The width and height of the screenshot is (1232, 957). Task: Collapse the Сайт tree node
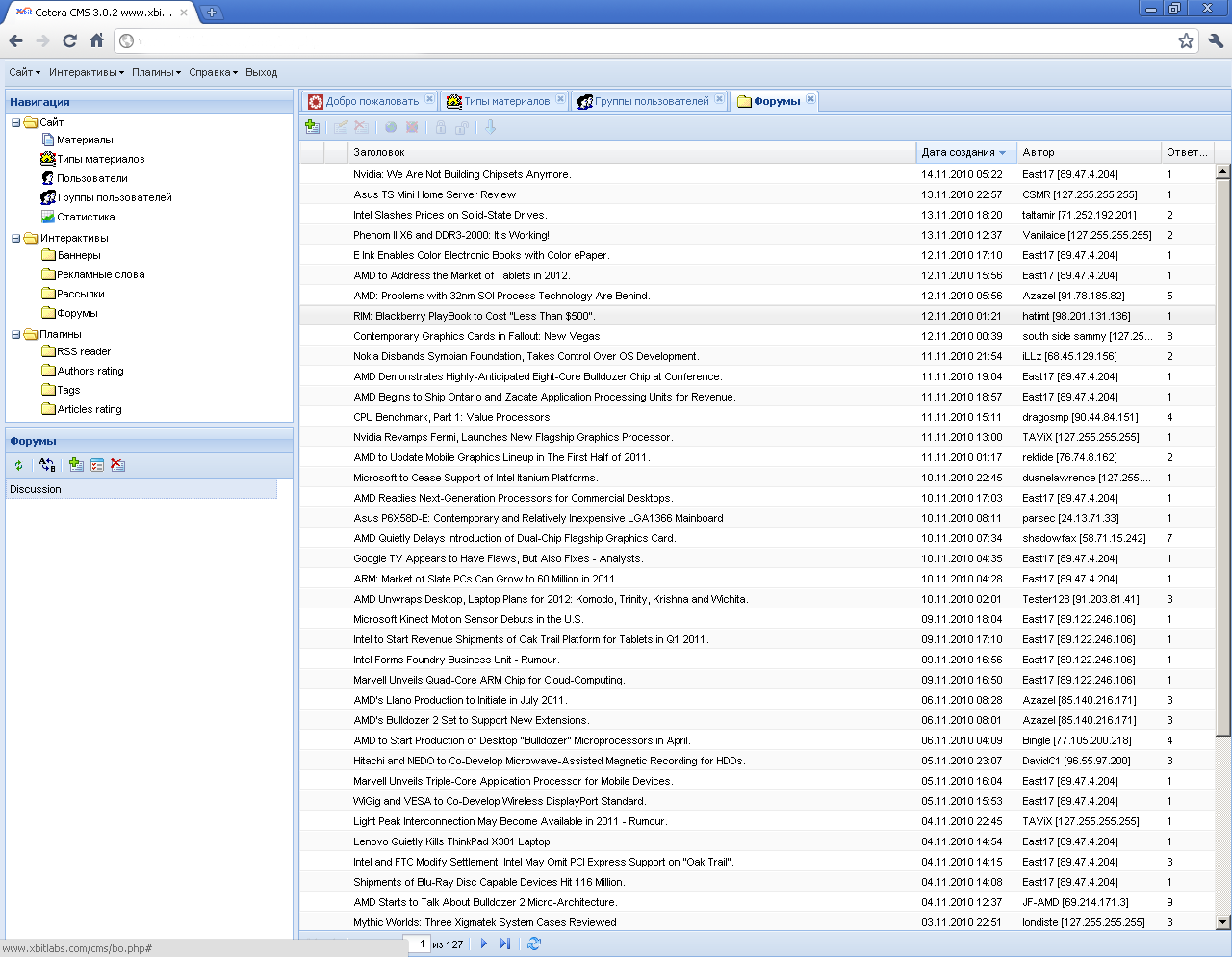tap(16, 122)
